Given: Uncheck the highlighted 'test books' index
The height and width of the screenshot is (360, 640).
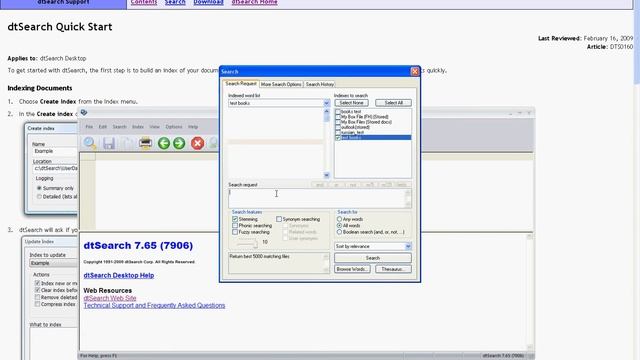Looking at the screenshot, I should (338, 138).
